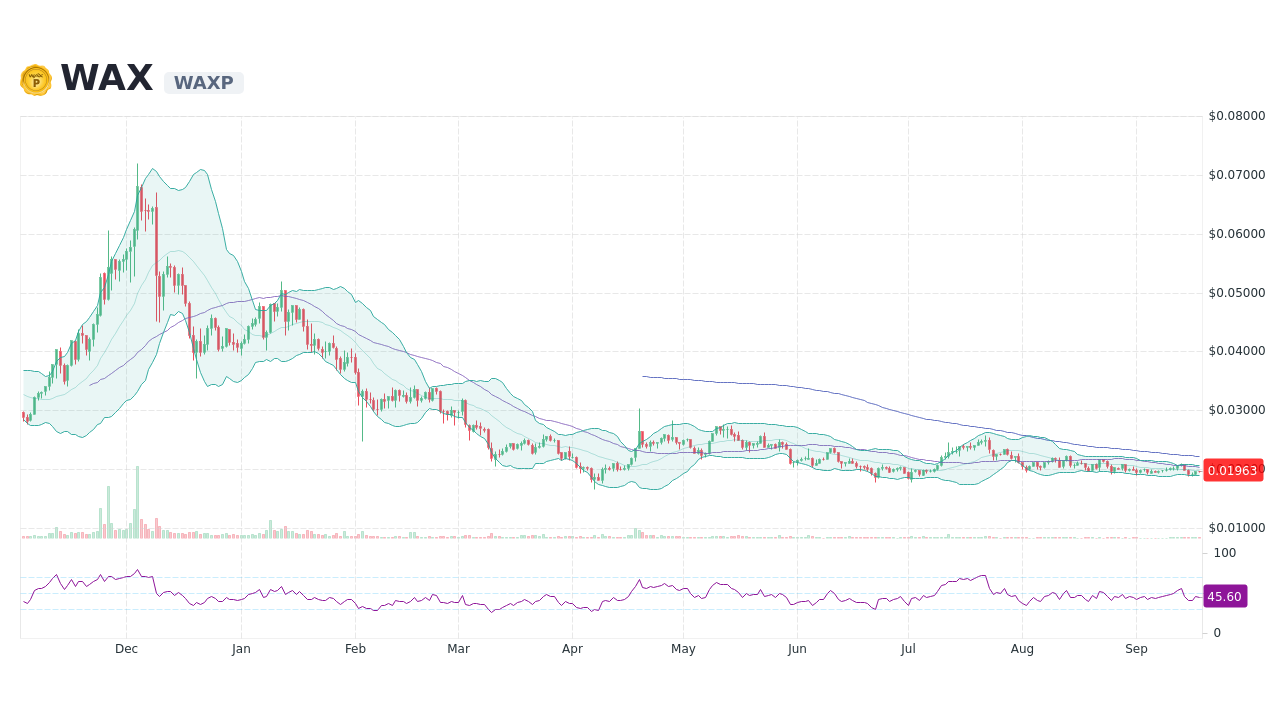Select the Apr label on the x-axis
Viewport: 1280px width, 720px height.
coord(572,649)
